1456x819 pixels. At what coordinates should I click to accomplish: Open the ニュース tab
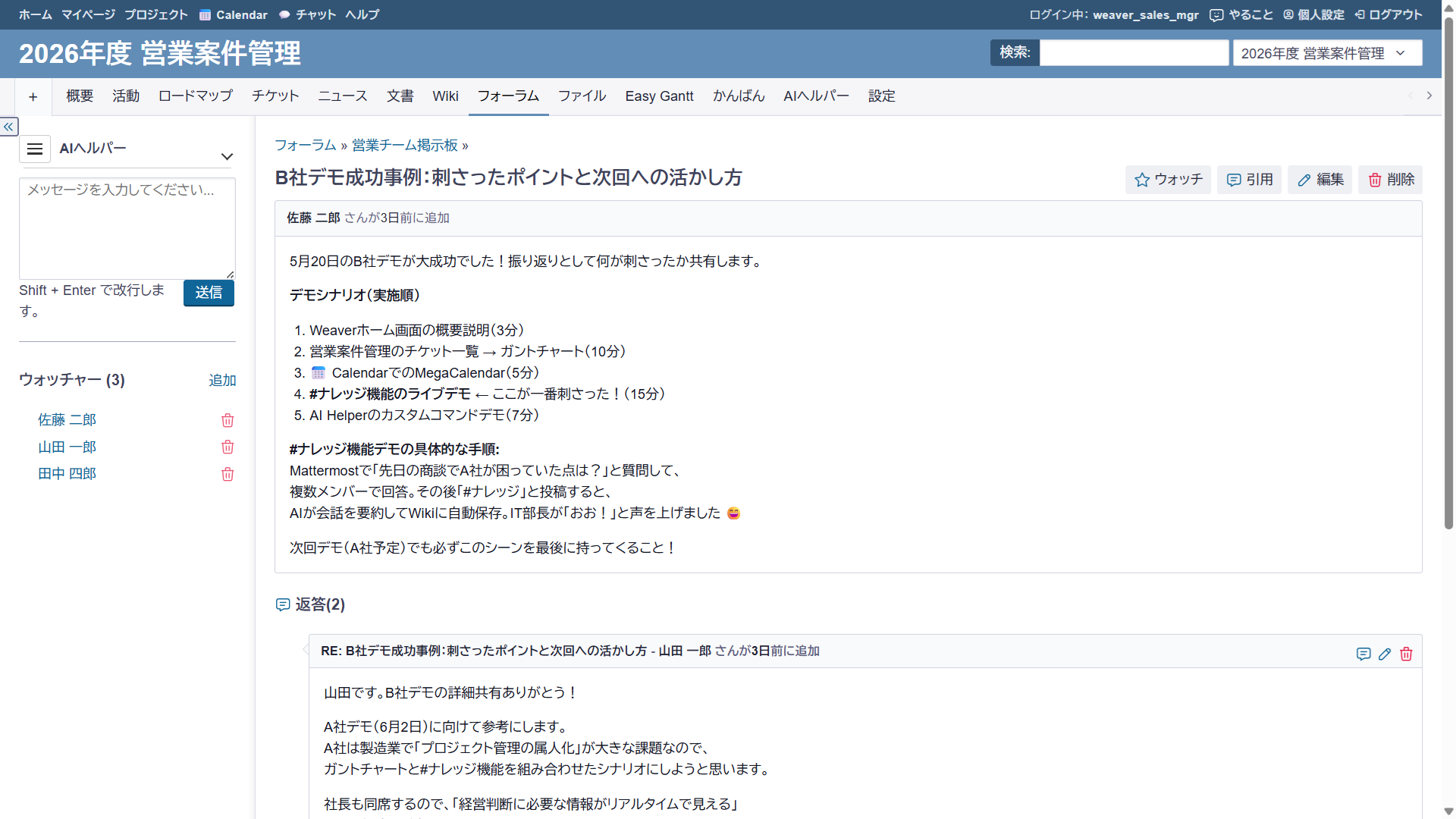tap(343, 96)
